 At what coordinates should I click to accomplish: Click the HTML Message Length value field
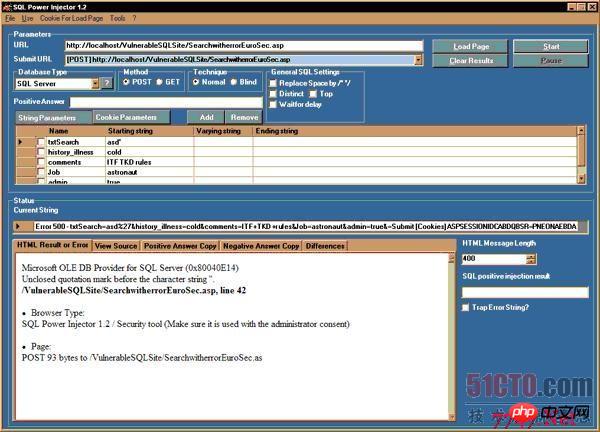(x=494, y=259)
